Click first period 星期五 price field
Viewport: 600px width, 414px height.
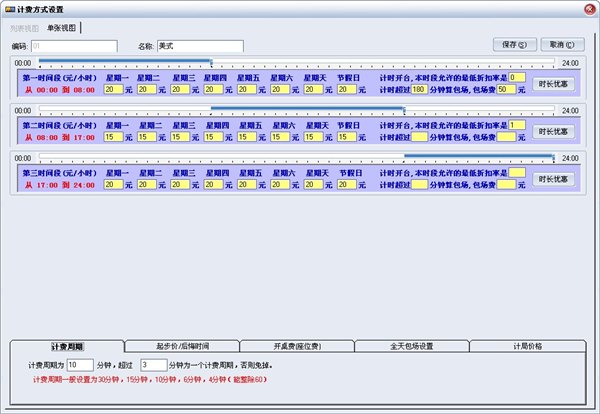(x=247, y=90)
